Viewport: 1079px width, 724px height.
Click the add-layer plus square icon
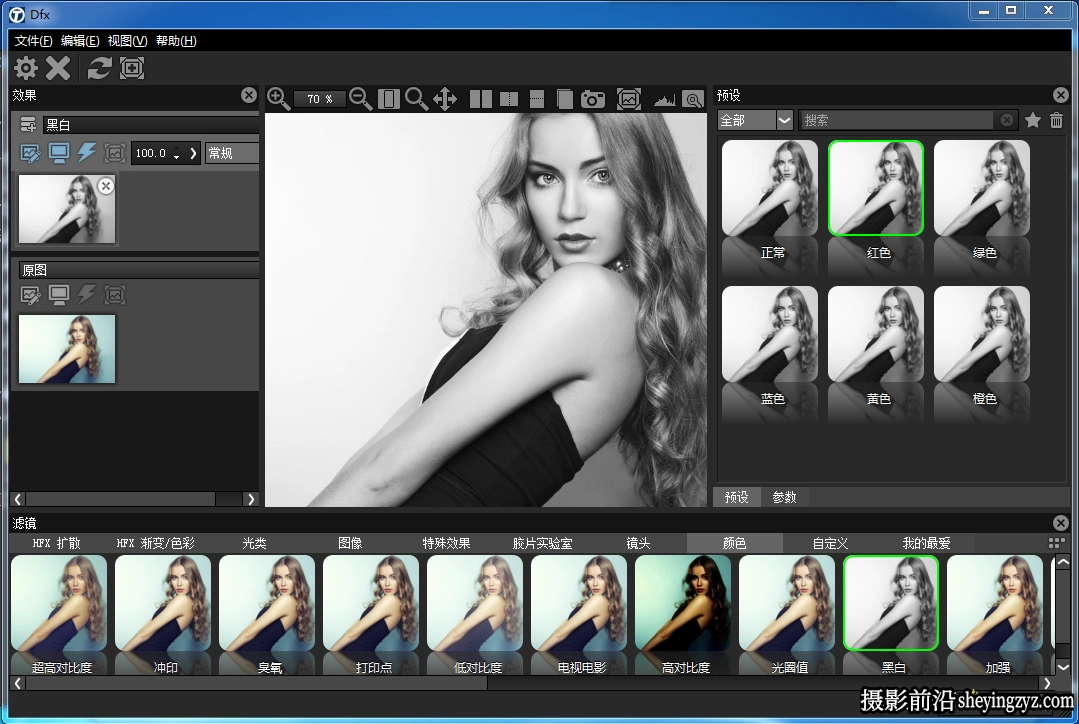131,67
